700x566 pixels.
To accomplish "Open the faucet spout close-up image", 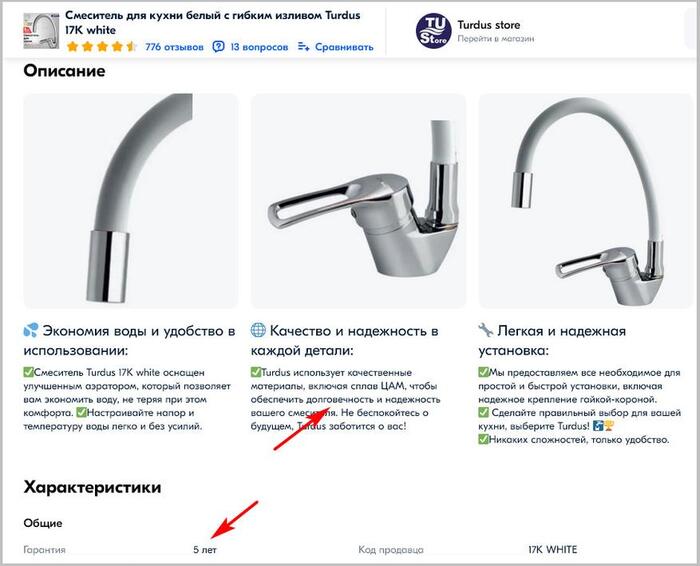I will [131, 200].
